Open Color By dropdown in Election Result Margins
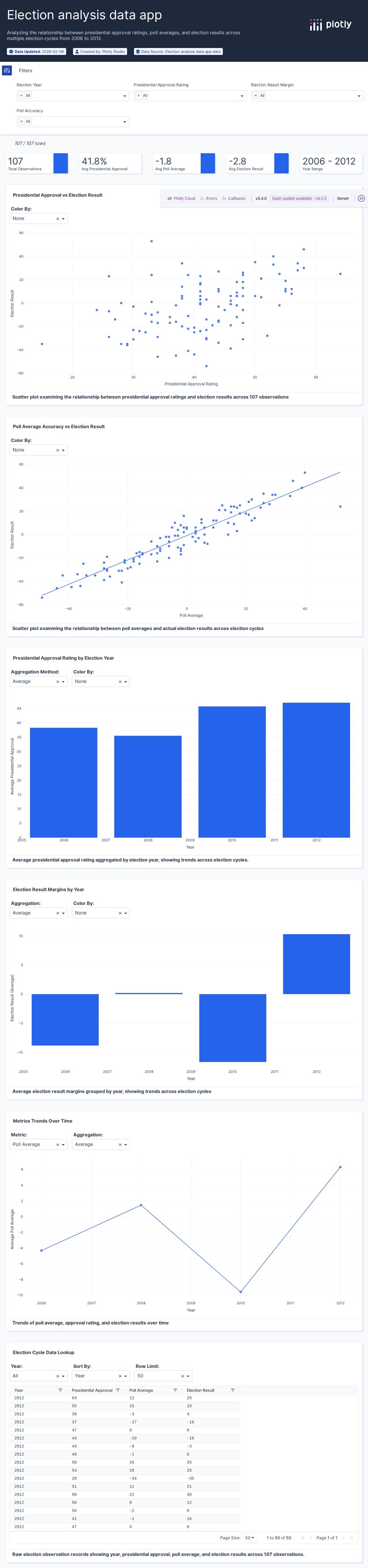Viewport: 368px width, 1568px height. coord(126,913)
